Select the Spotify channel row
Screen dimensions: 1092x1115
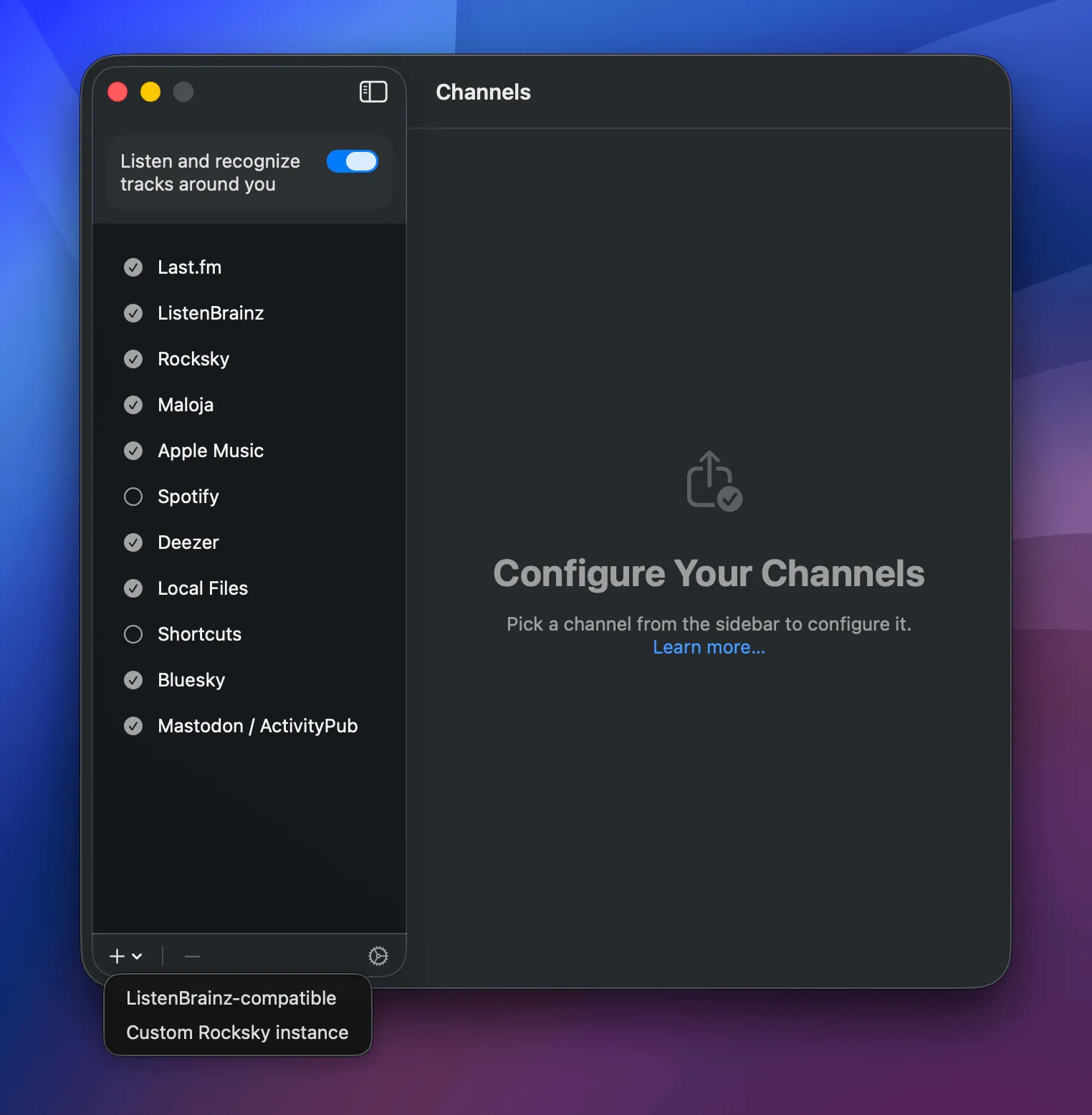point(249,497)
